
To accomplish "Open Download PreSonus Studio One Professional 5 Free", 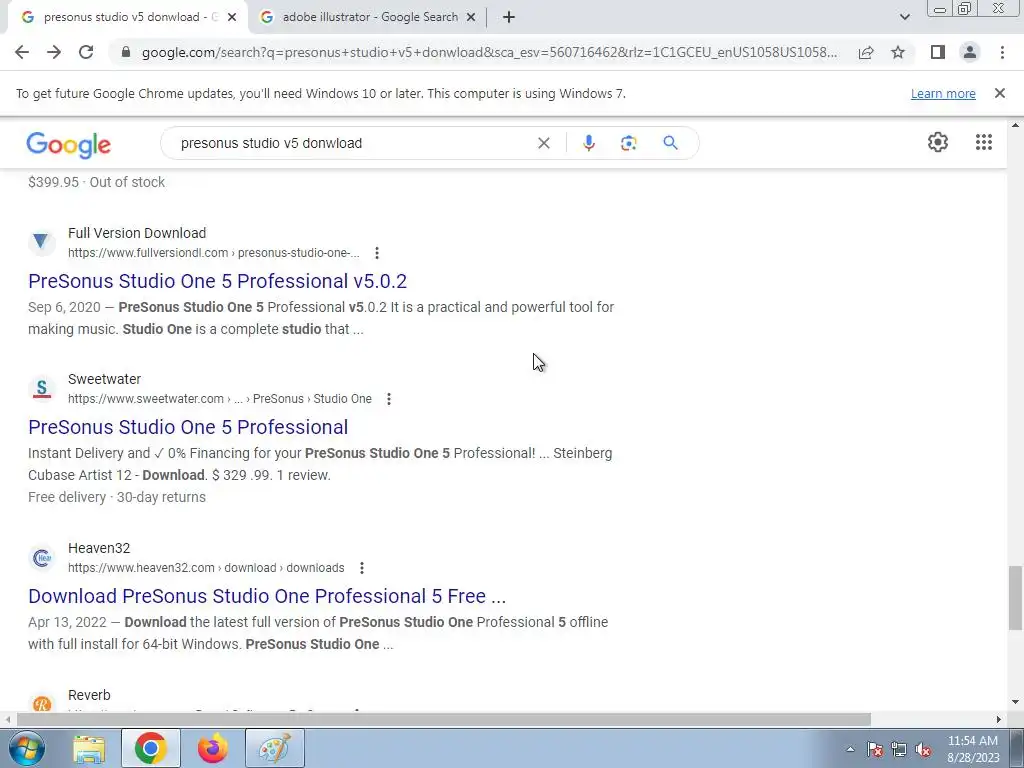I will pos(267,596).
